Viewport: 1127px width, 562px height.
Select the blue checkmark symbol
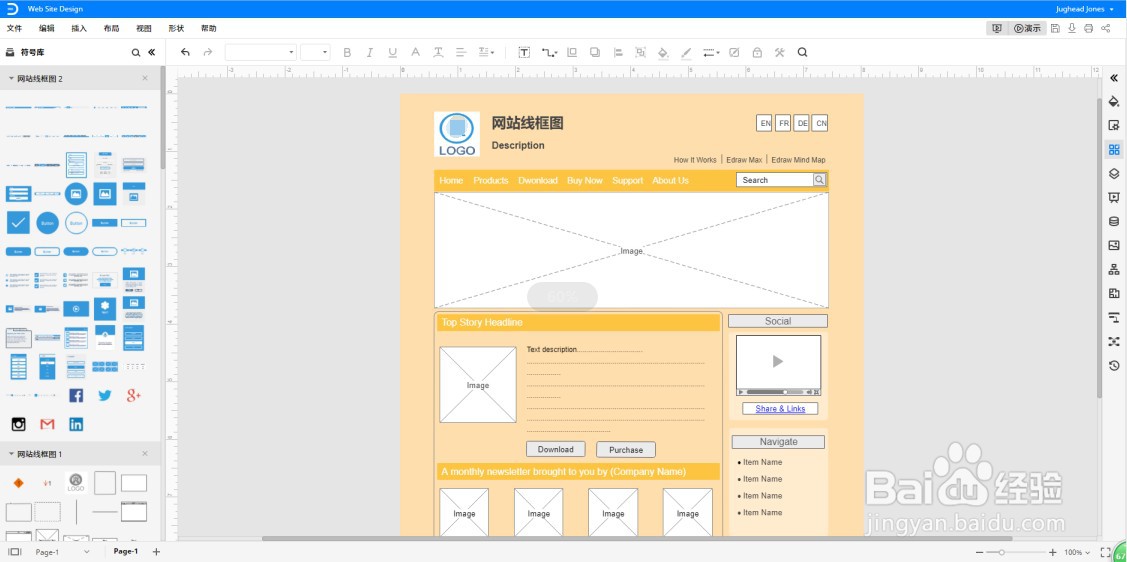click(18, 223)
